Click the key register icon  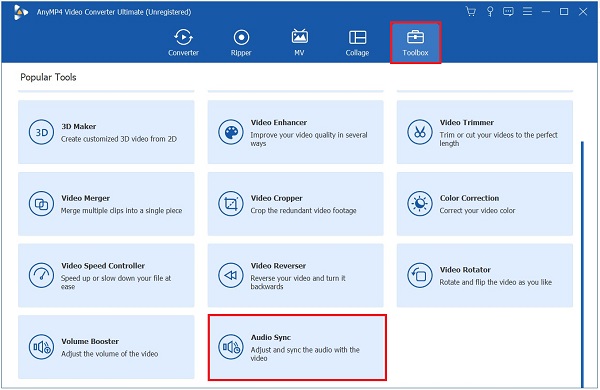pyautogui.click(x=490, y=11)
